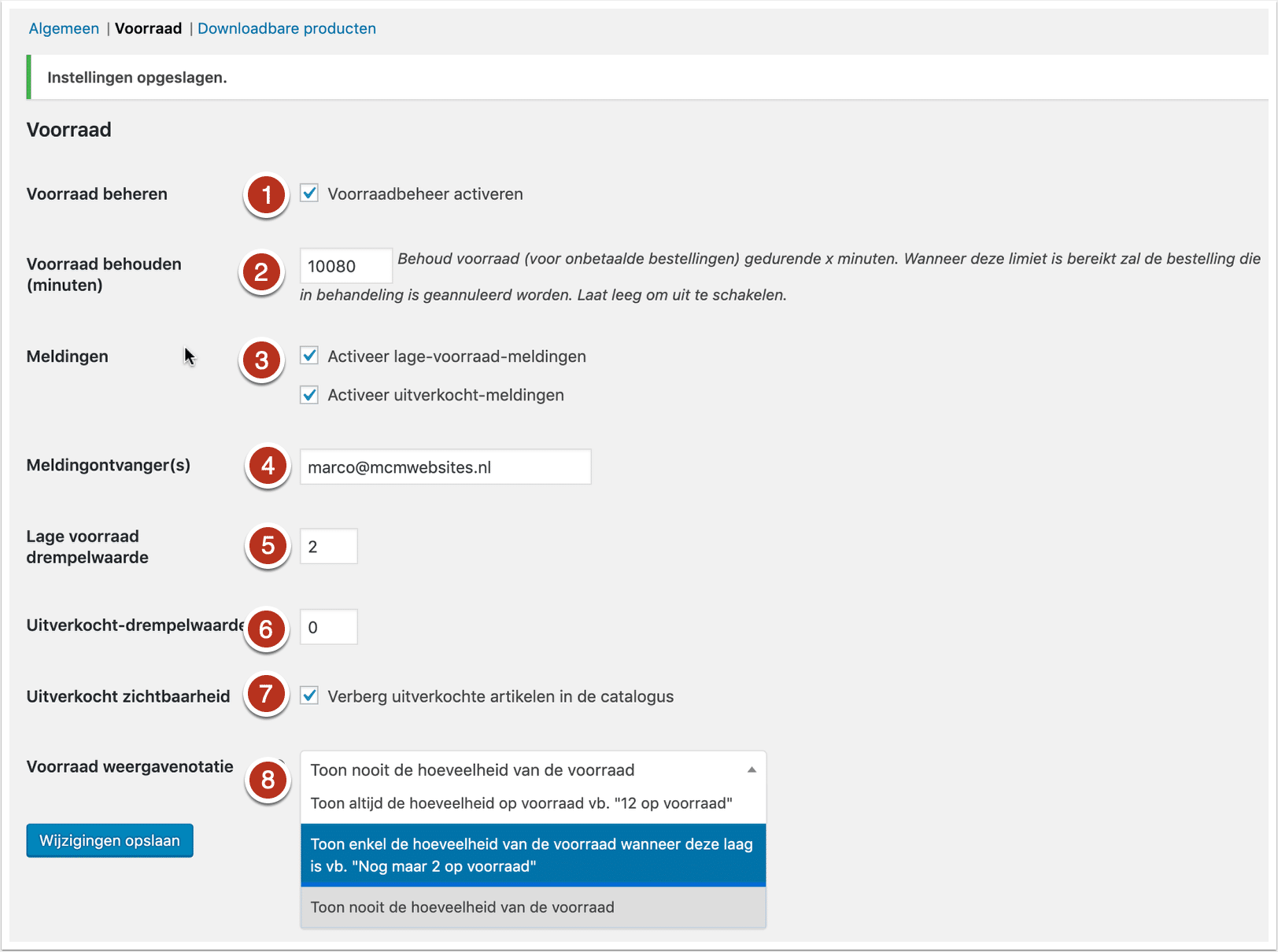Toggle the Voorraadbeheer activeren checkbox

[309, 193]
